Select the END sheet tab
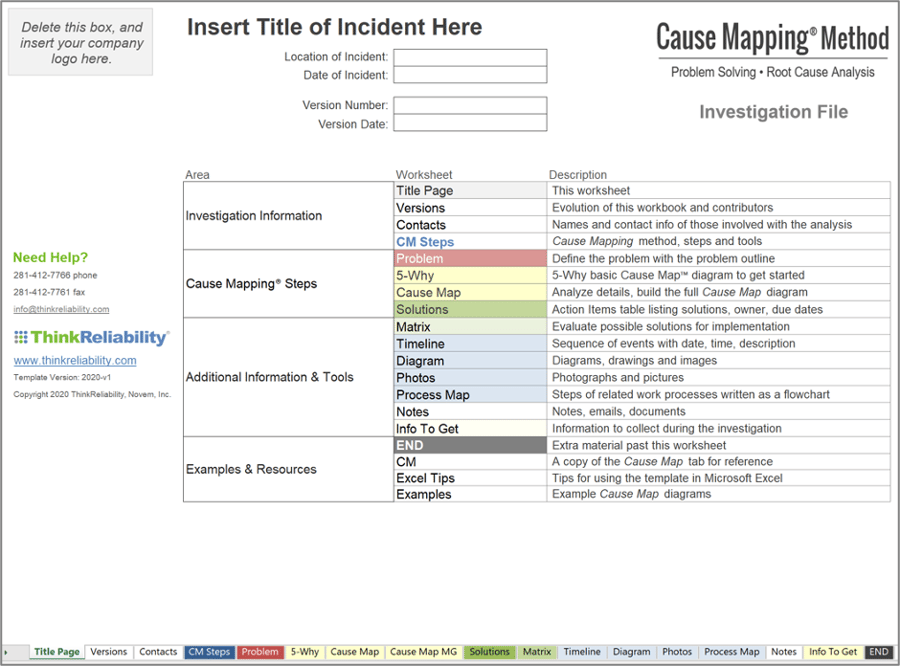This screenshot has height=666, width=900. click(x=878, y=651)
